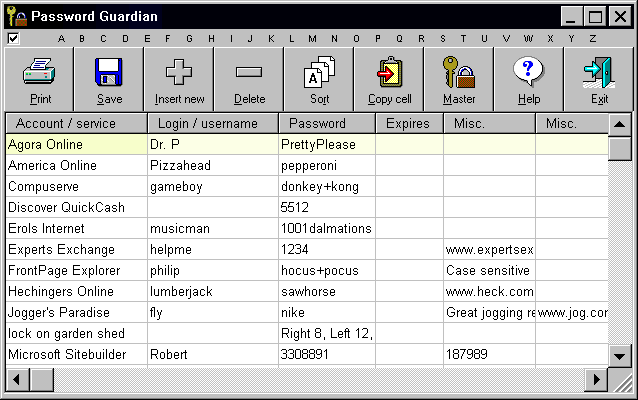Delete the selected entry
This screenshot has width=638, height=400.
tap(249, 79)
